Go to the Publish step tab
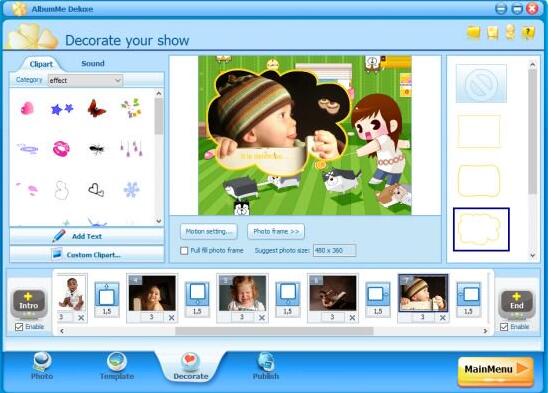The height and width of the screenshot is (393, 551). pos(266,366)
